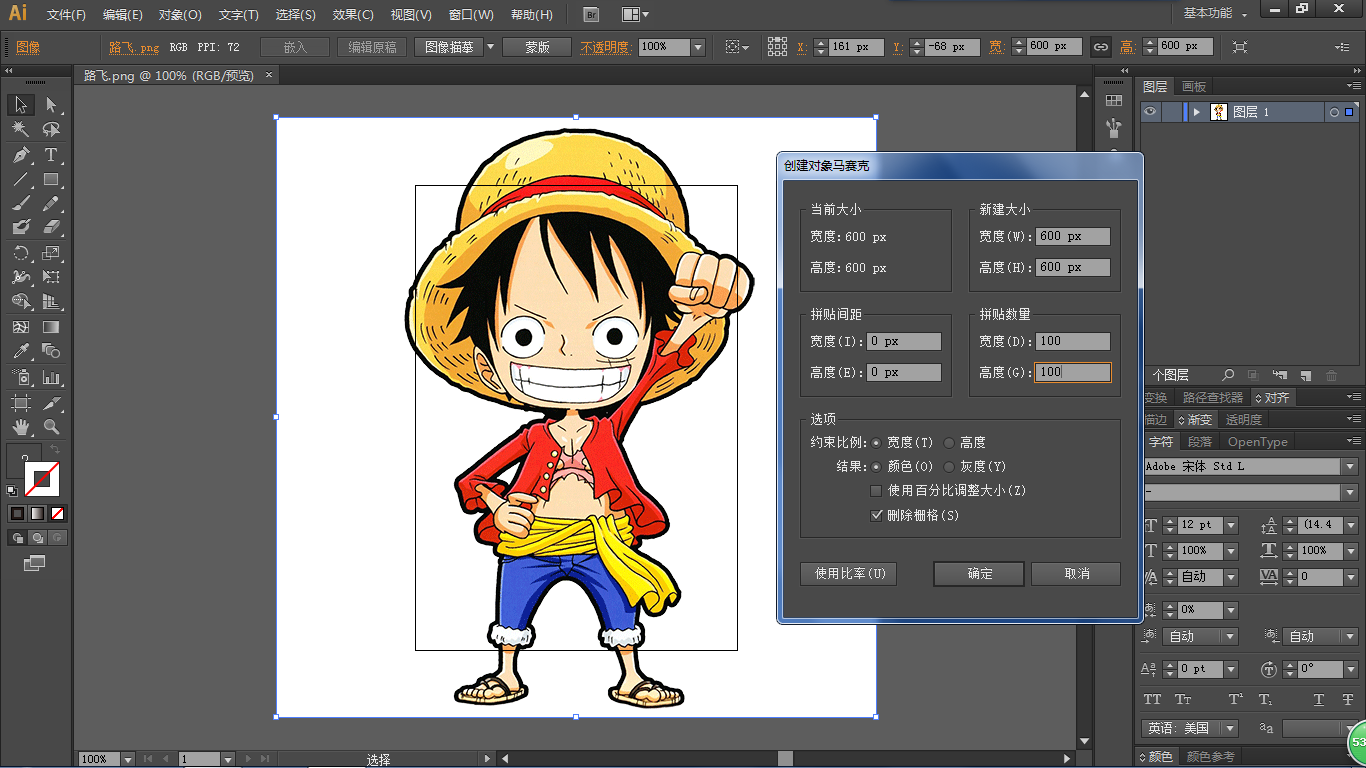Uncheck the 删除栅格(S) checkbox
This screenshot has width=1366, height=768.
click(x=877, y=515)
